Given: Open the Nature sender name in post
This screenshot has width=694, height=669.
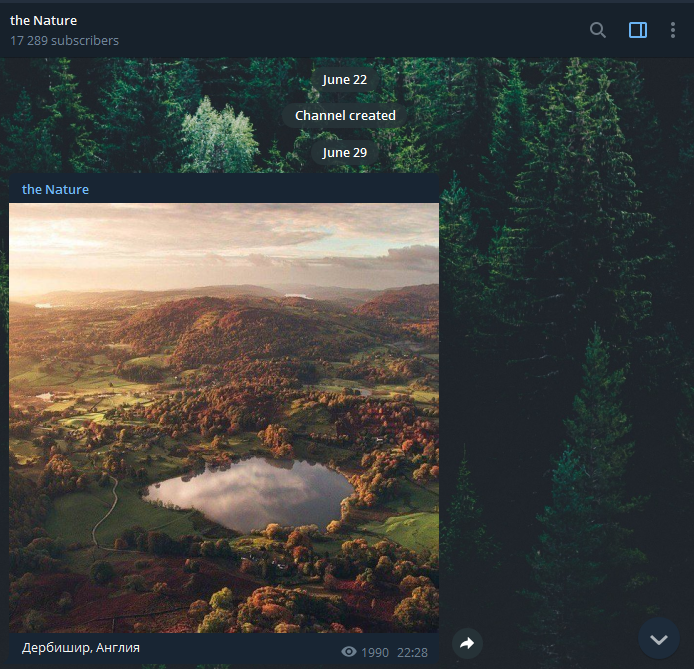Looking at the screenshot, I should pyautogui.click(x=55, y=189).
